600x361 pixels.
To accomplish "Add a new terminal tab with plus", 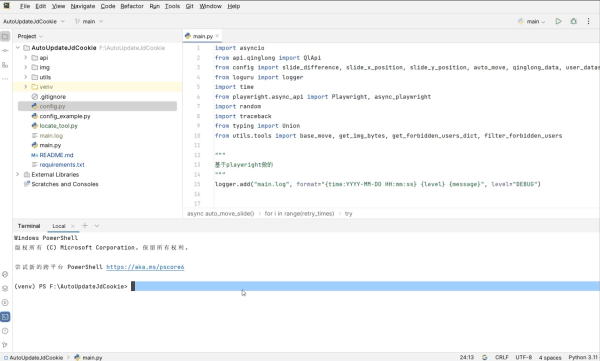I will tap(85, 225).
